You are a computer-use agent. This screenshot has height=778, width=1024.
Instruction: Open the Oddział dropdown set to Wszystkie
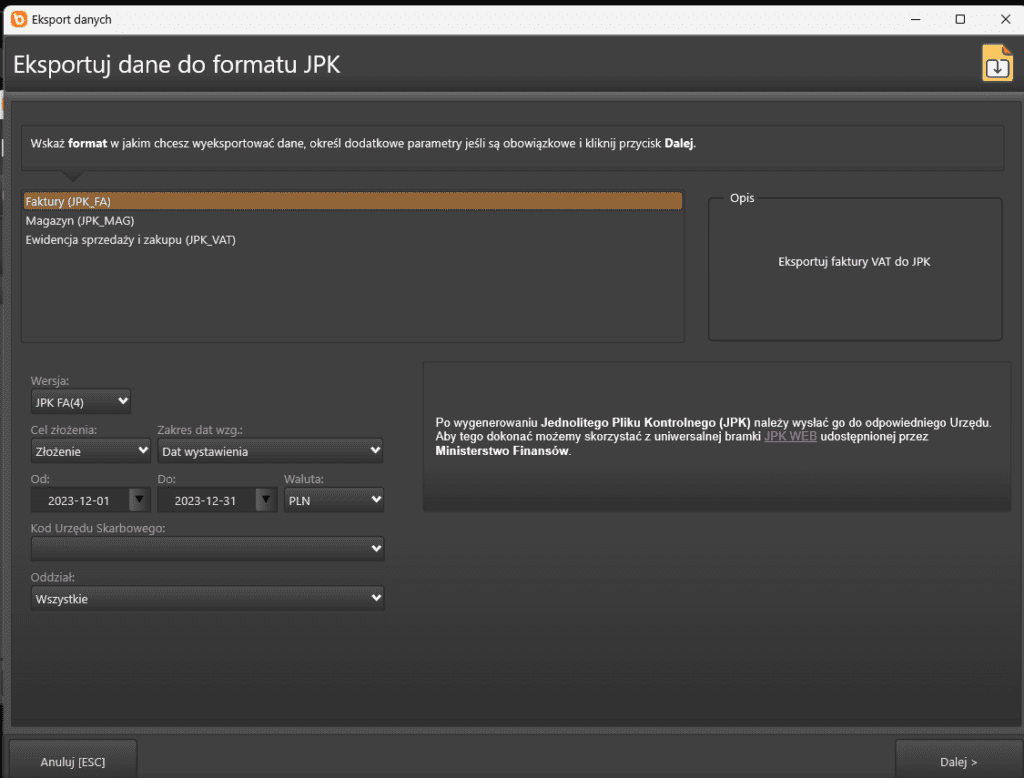[x=207, y=598]
